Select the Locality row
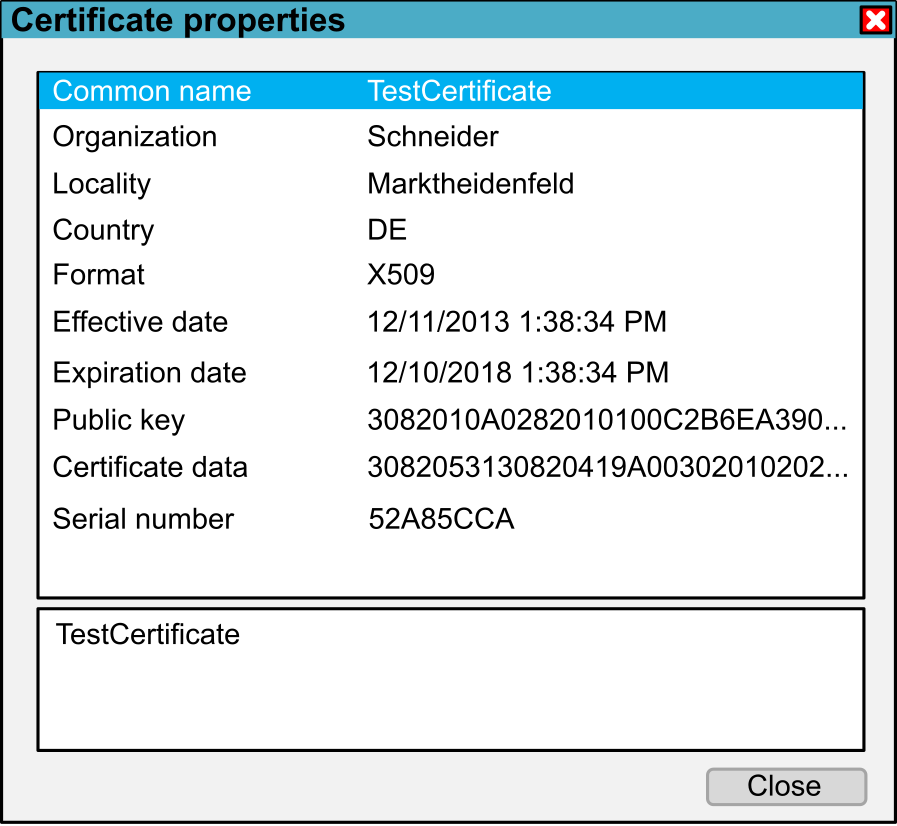897x826 pixels. pyautogui.click(x=451, y=184)
